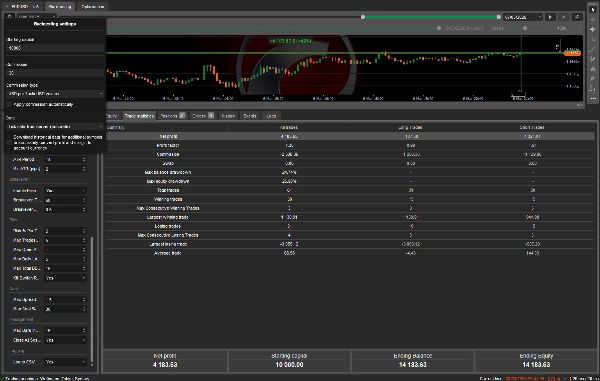This screenshot has height=381, width=600.
Task: Open the Commission type dropdown
Action: click(55, 94)
